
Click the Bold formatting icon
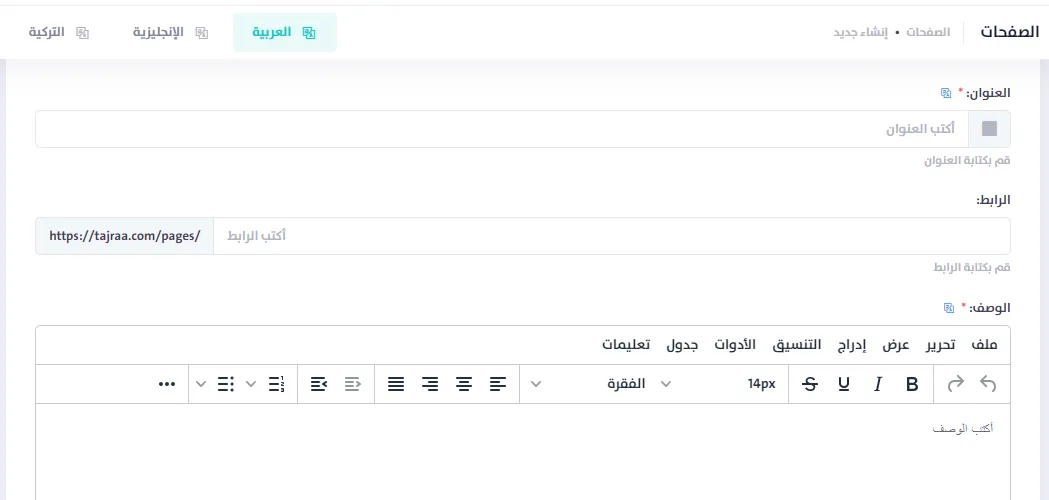pyautogui.click(x=912, y=384)
